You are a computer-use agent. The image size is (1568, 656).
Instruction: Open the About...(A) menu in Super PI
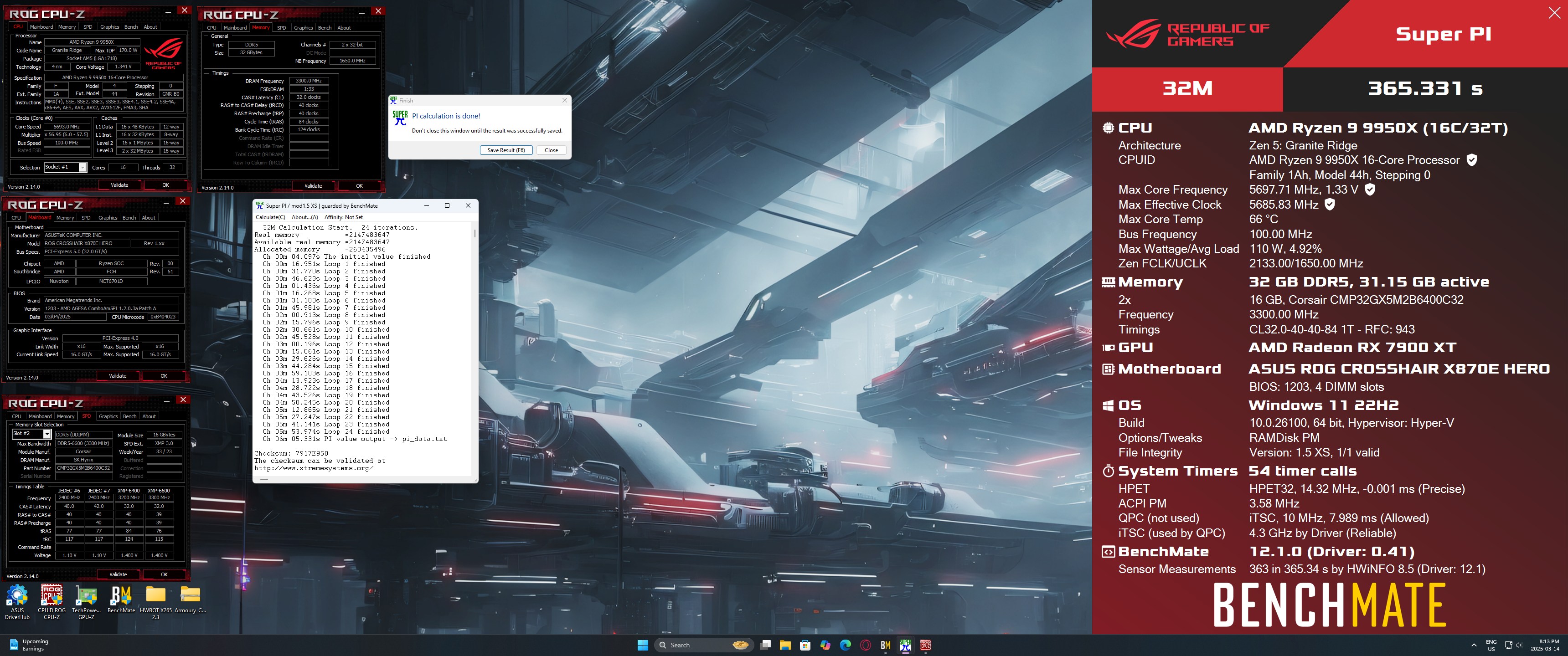pyautogui.click(x=304, y=217)
